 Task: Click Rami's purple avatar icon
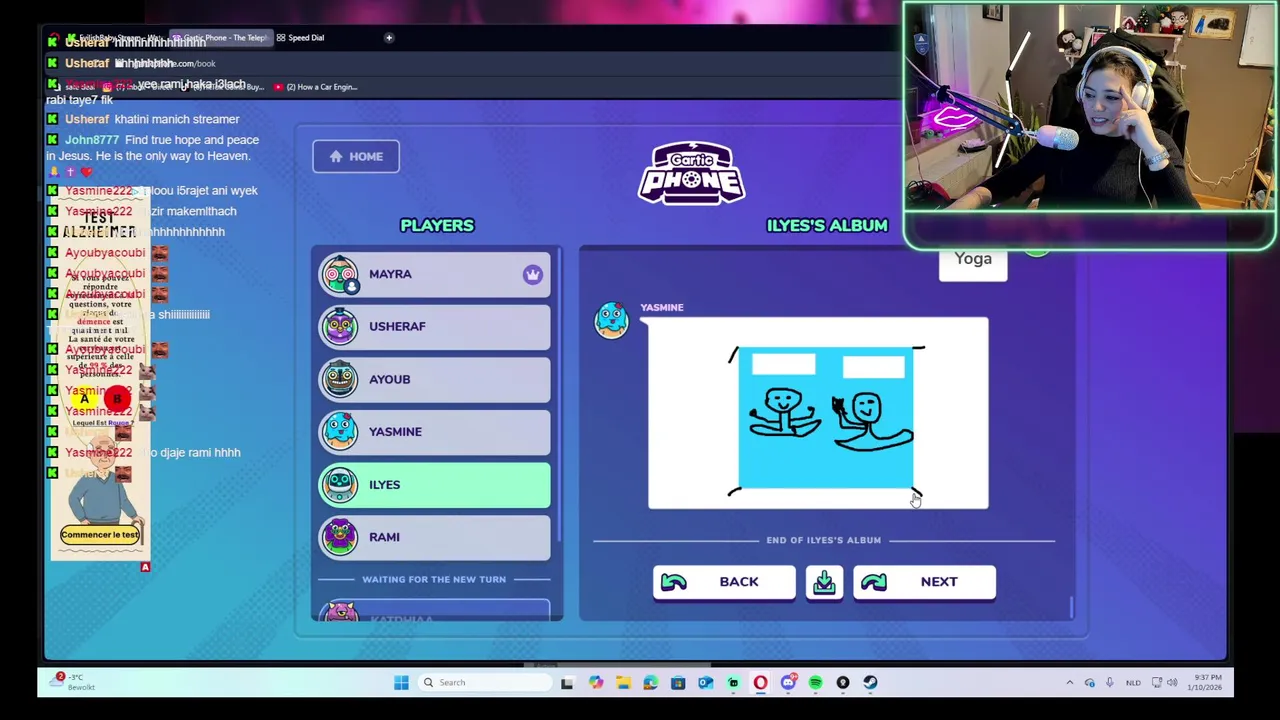pos(340,537)
